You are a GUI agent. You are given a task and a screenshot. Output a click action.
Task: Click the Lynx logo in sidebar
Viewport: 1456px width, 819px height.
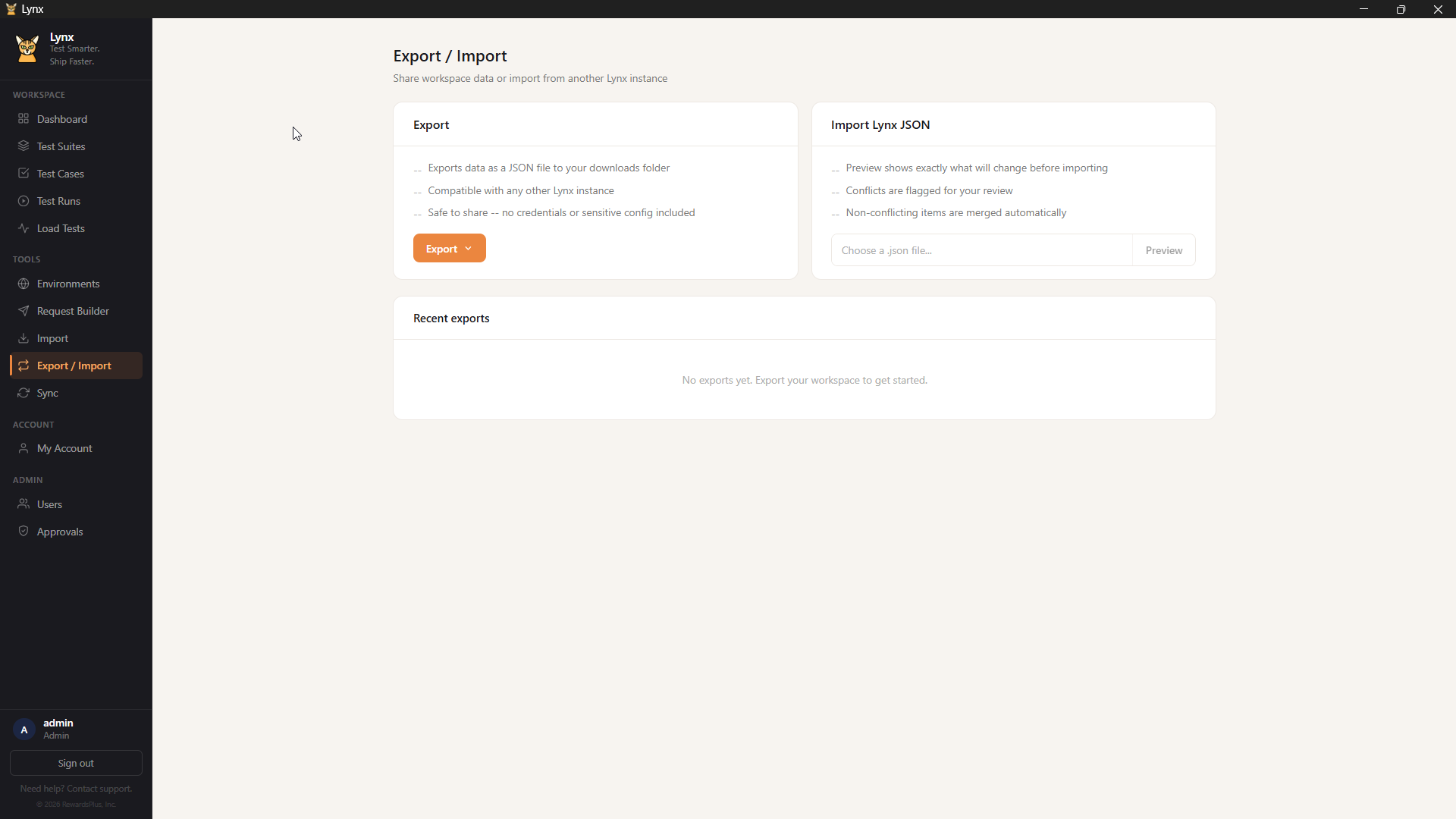(x=27, y=49)
